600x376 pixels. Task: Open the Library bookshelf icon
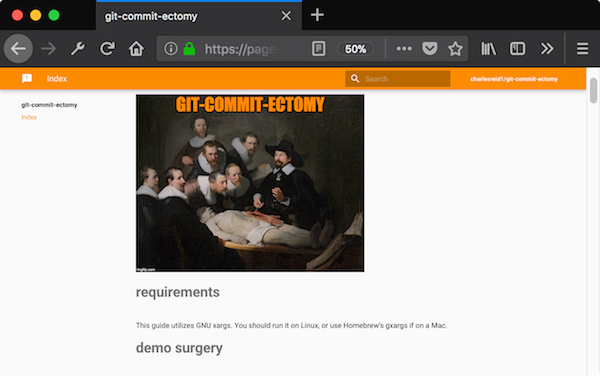coord(488,49)
